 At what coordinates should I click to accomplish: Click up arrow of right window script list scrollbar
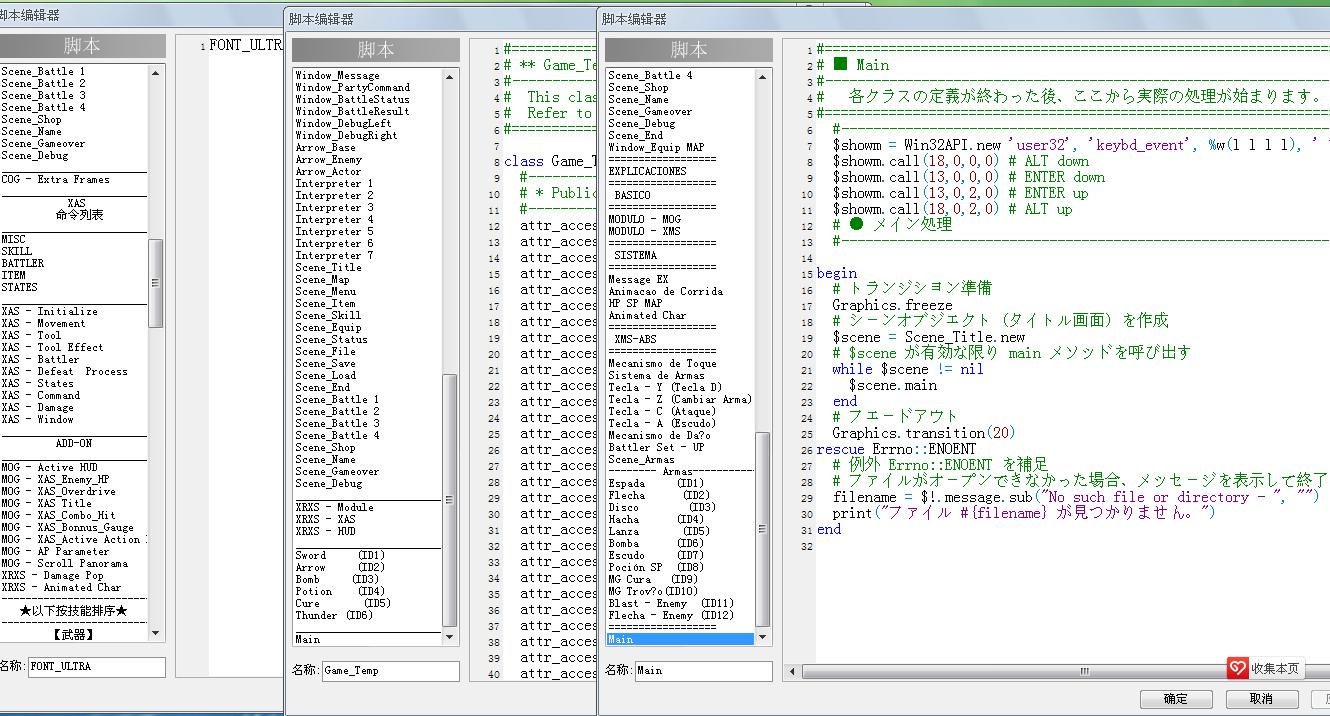[x=763, y=76]
